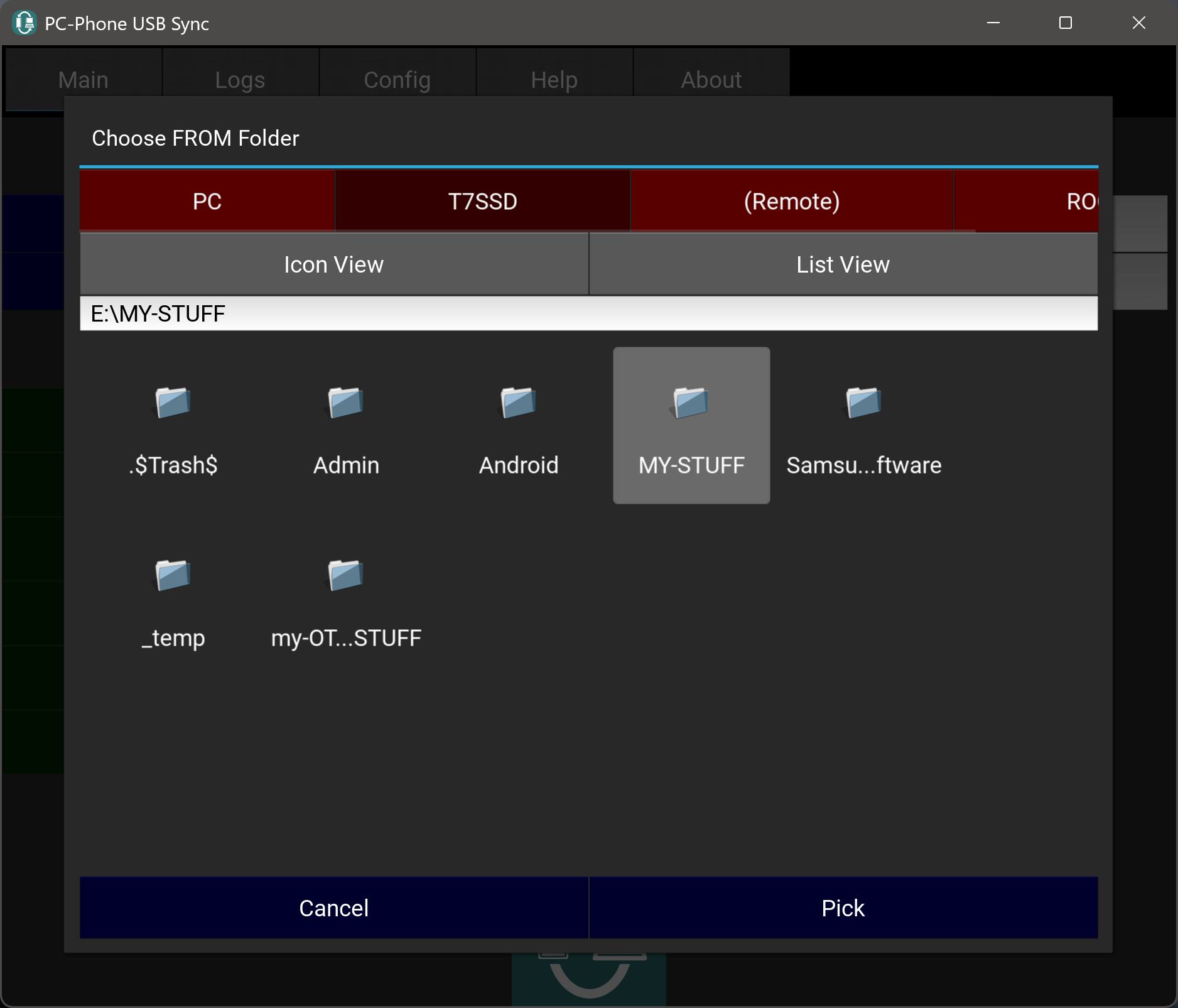Switch to List View
The height and width of the screenshot is (1008, 1178).
click(843, 264)
